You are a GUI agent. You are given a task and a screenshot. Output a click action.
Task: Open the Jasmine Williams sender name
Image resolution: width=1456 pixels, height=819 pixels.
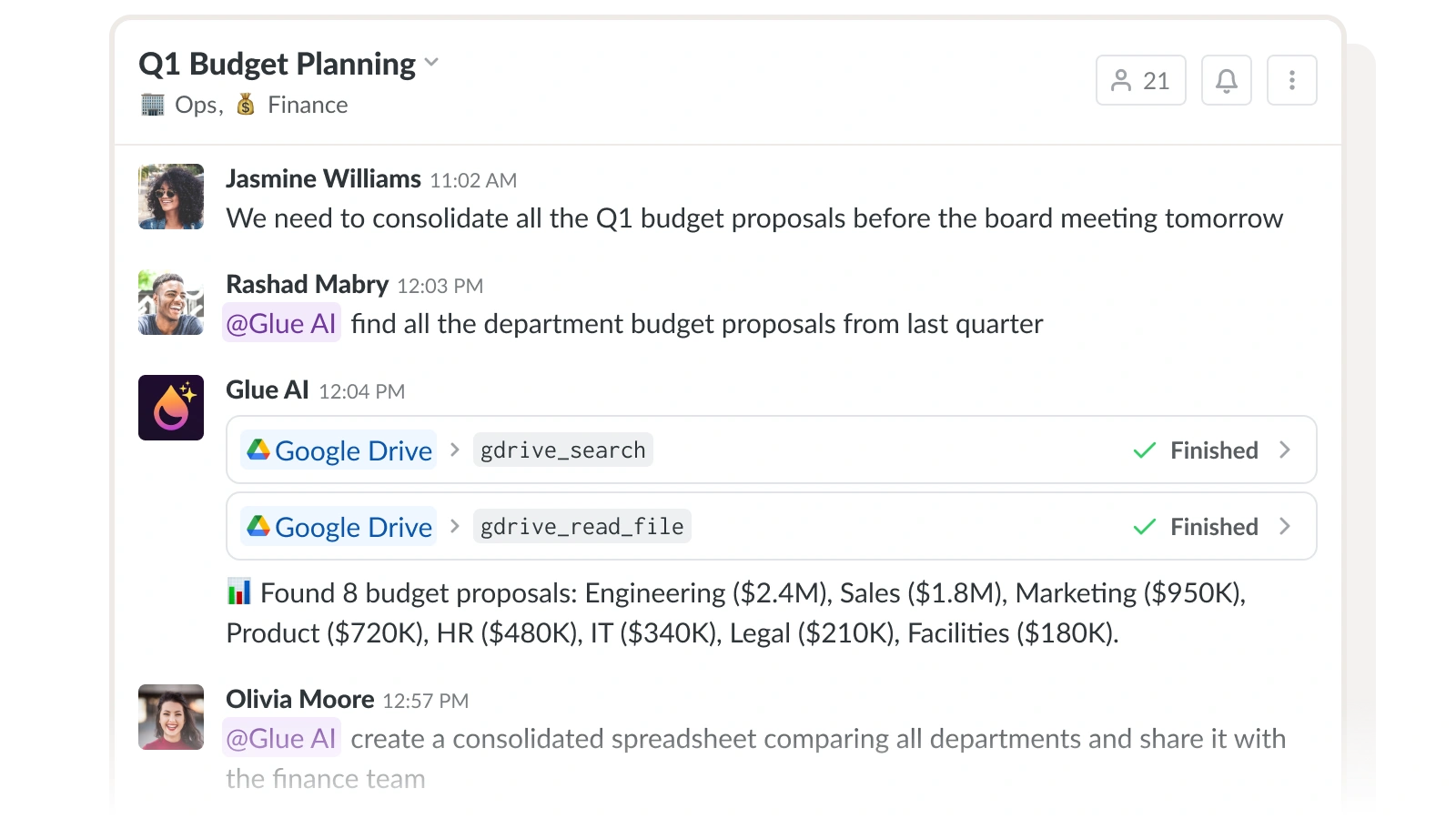323,179
